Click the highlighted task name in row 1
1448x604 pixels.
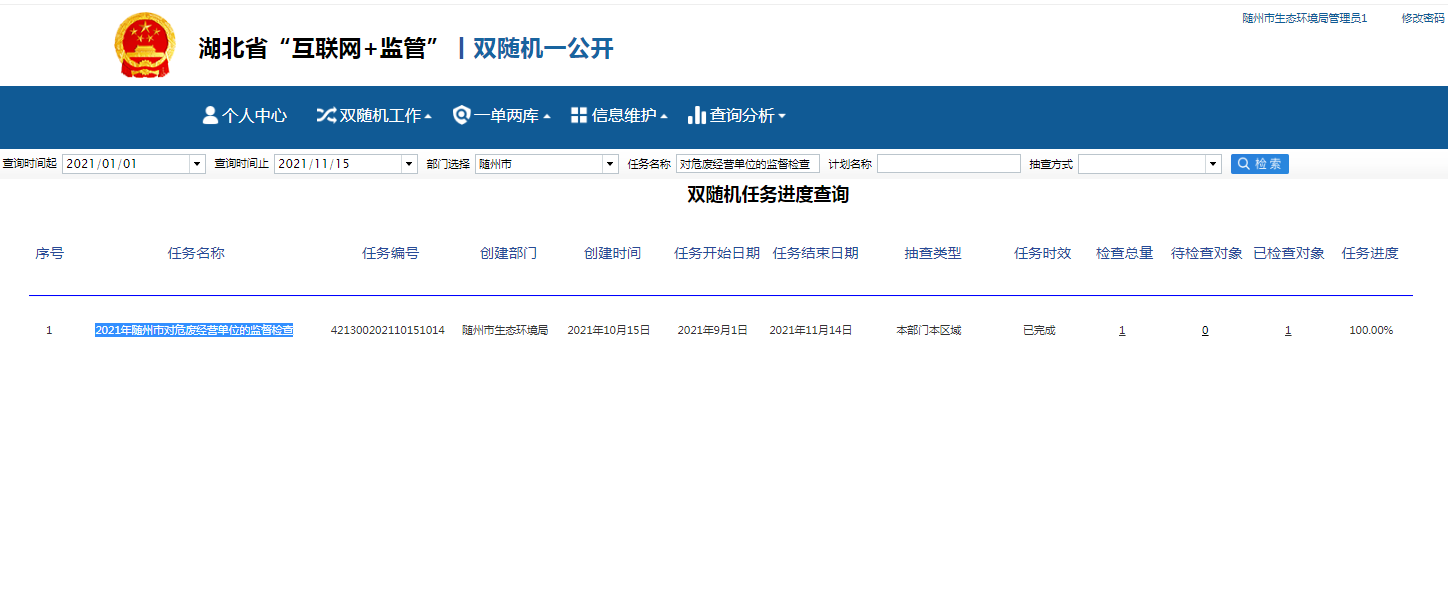click(x=194, y=330)
